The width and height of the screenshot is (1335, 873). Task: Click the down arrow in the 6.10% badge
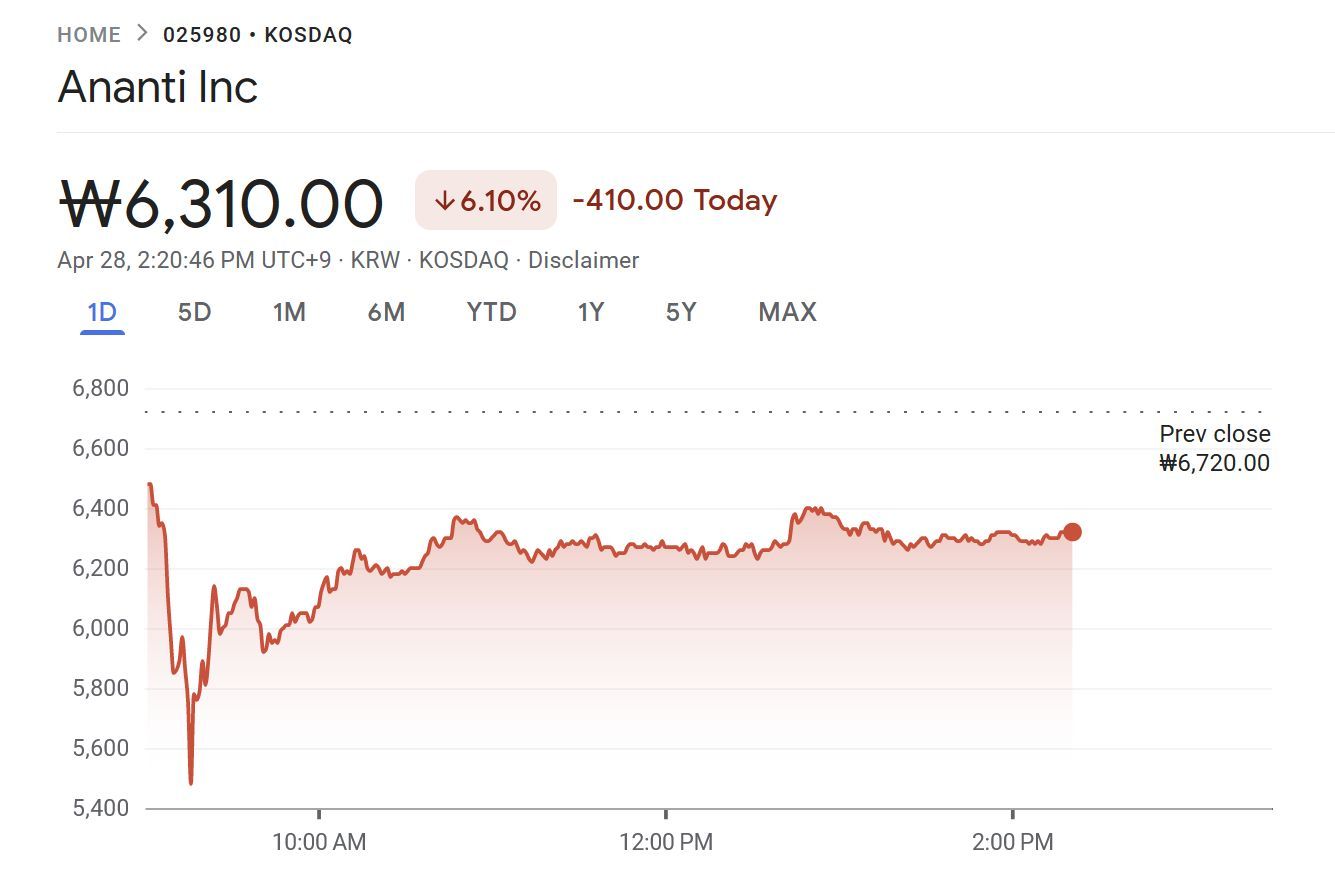(x=445, y=201)
